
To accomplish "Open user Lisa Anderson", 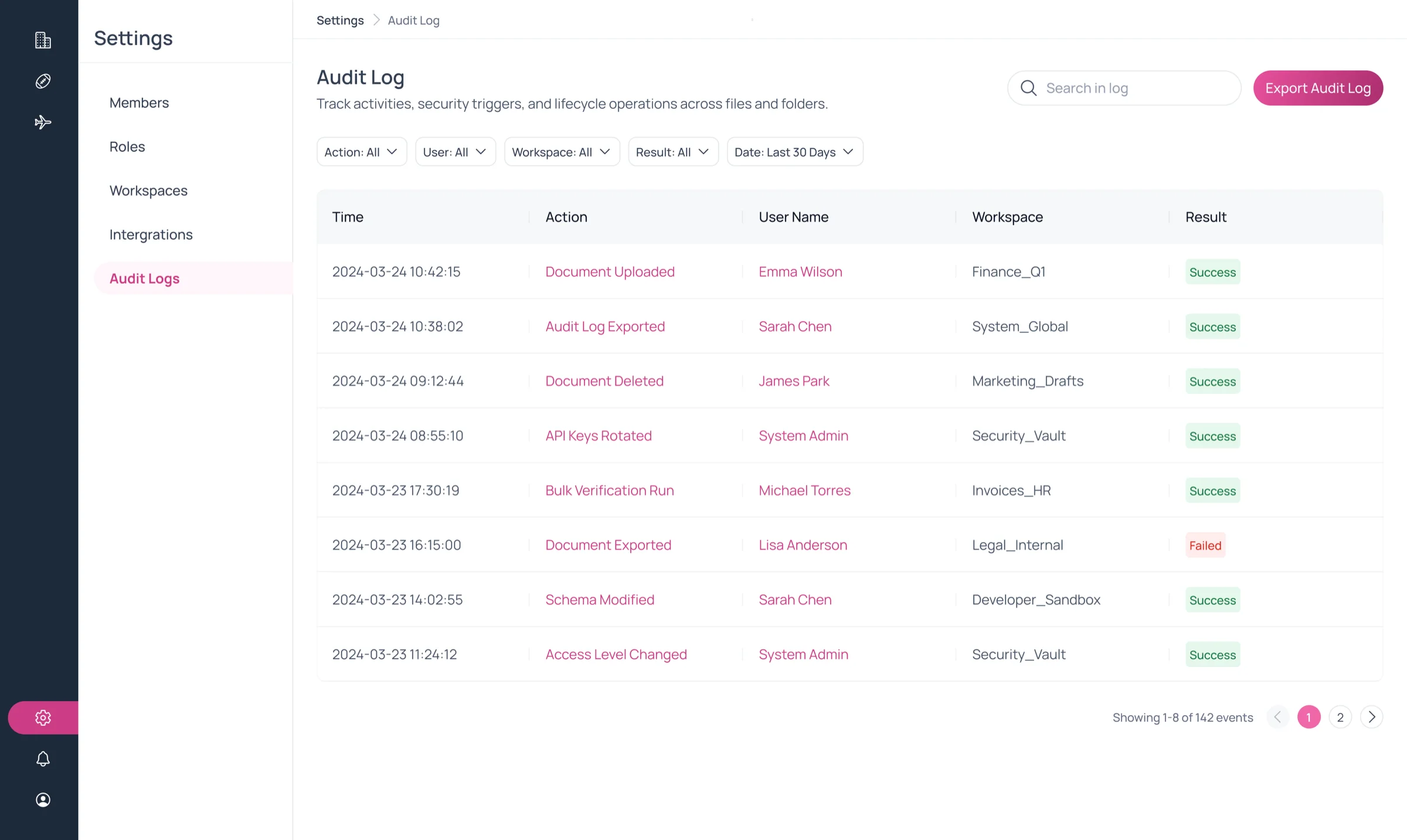I will (x=803, y=545).
